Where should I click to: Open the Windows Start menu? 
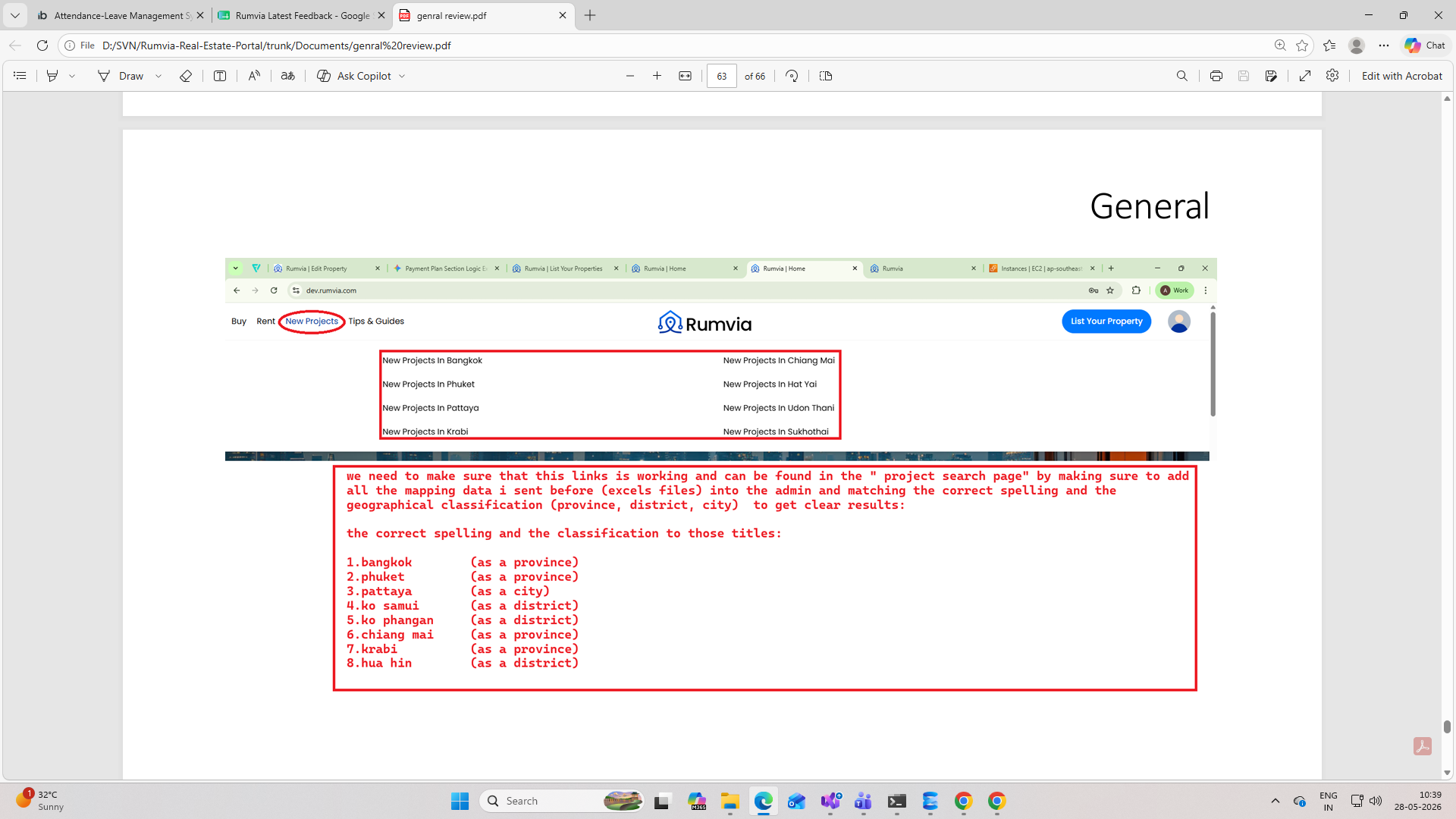pyautogui.click(x=460, y=801)
